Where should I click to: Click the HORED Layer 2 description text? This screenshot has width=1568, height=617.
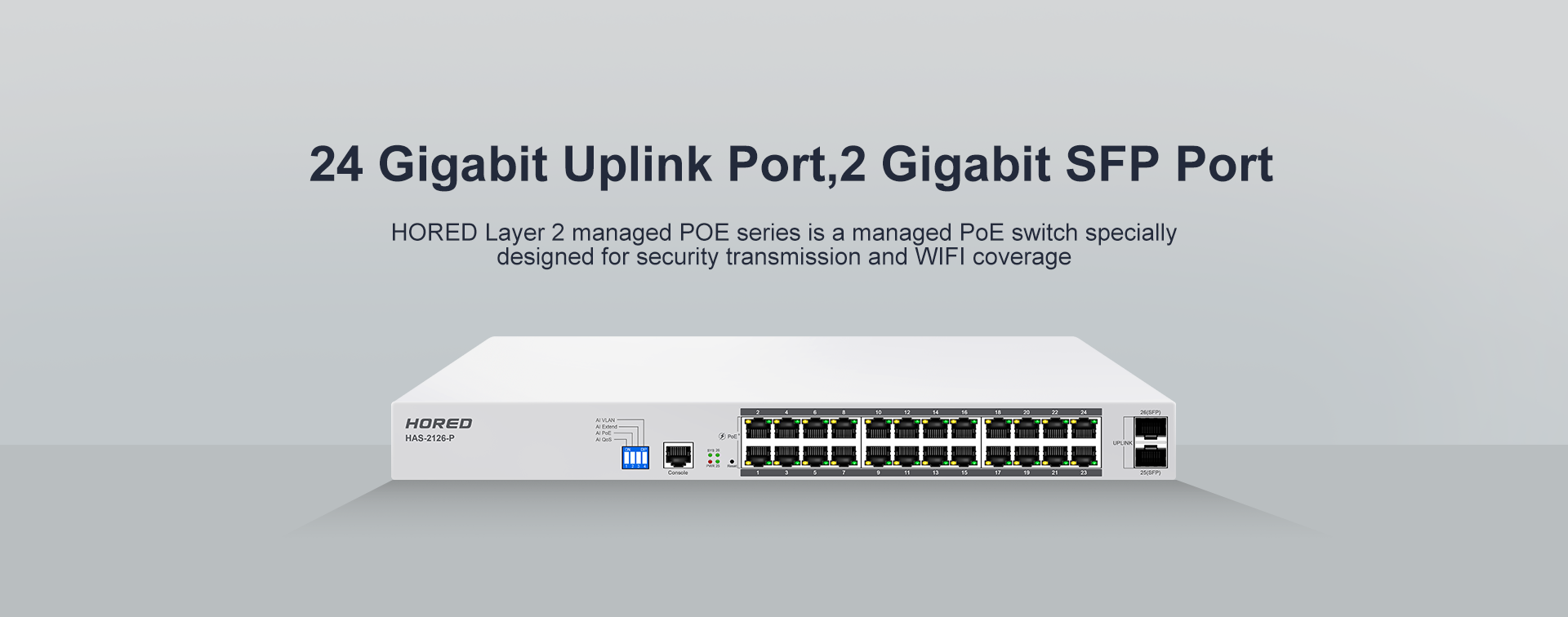784,244
